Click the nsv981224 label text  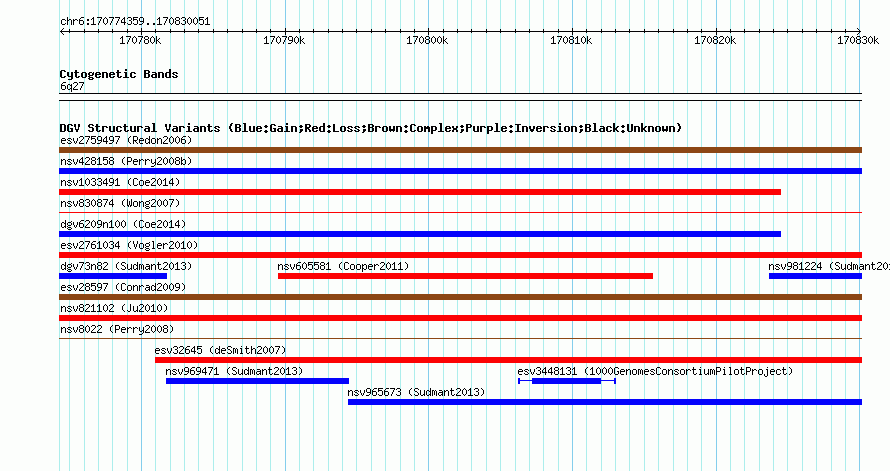(x=829, y=266)
